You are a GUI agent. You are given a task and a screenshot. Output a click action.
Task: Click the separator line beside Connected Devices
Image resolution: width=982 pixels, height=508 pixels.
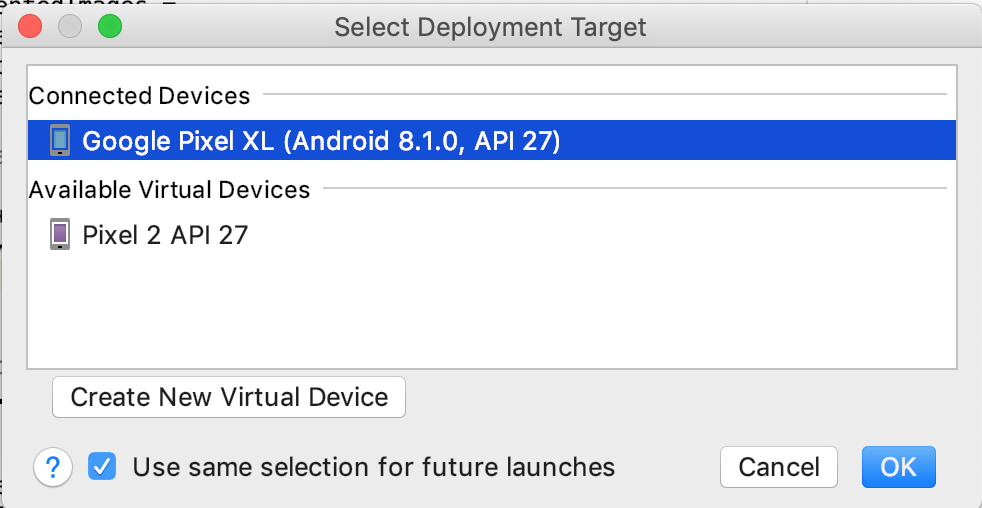[600, 95]
